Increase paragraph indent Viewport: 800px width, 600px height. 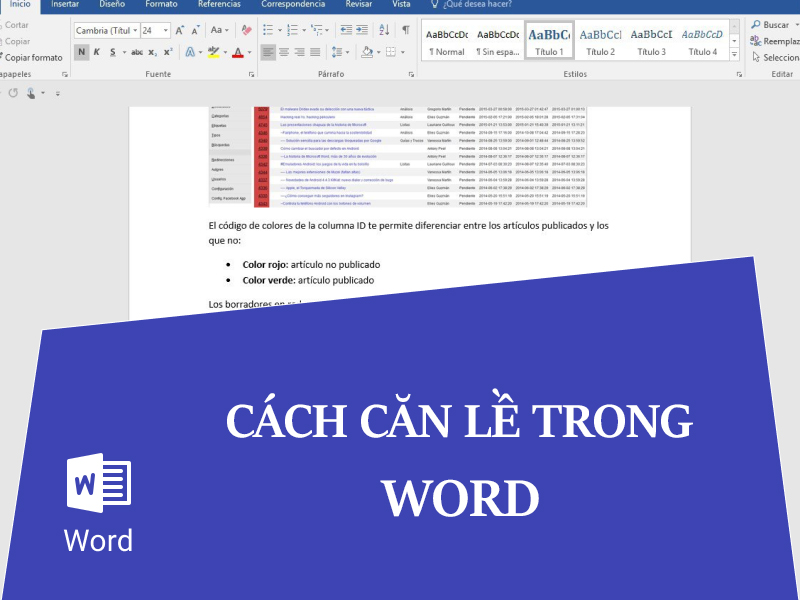362,30
